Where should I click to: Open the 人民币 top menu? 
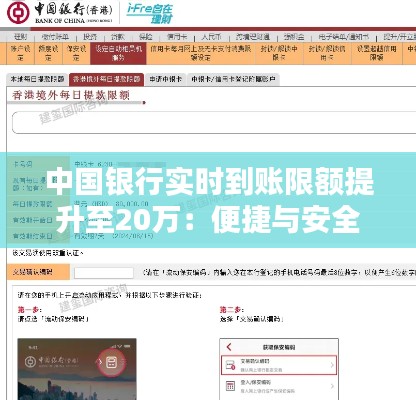211,37
